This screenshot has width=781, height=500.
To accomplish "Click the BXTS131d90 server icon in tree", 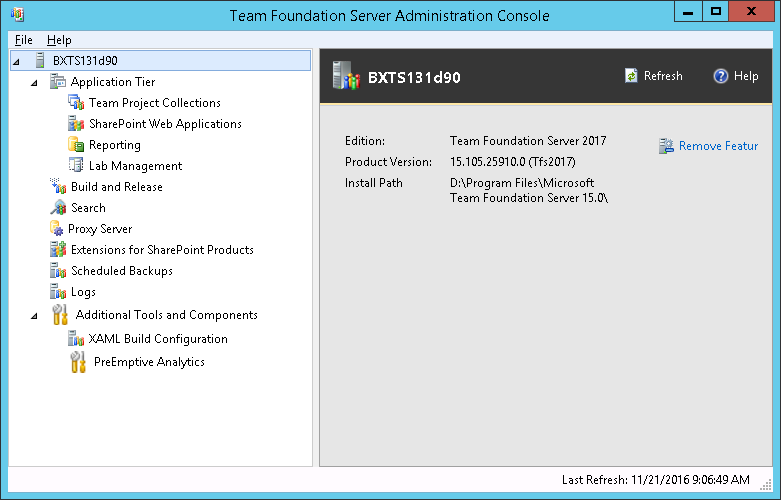I will pos(40,61).
